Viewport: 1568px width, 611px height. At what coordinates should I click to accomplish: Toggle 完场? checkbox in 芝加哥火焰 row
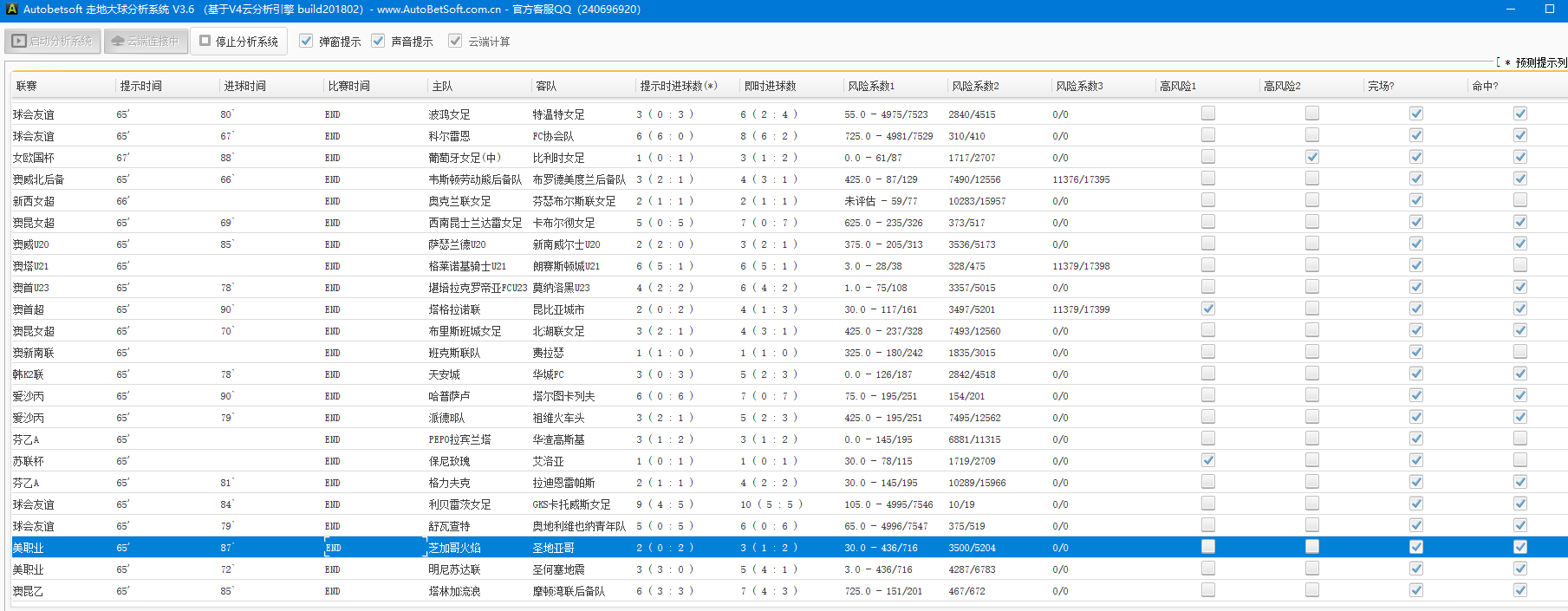pos(1416,547)
